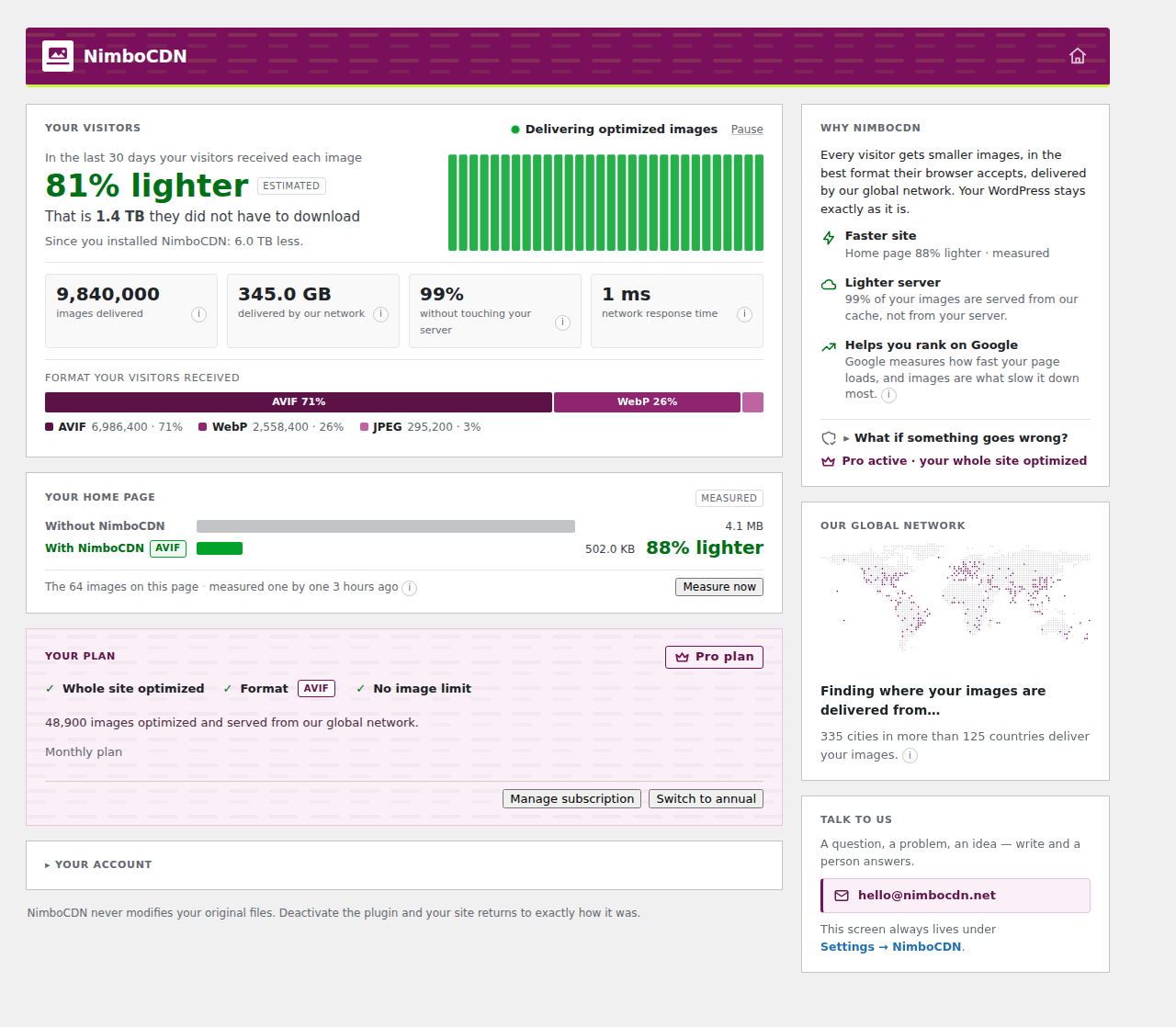The image size is (1176, 1027).
Task: Follow the Settings → NimboCDN link
Action: pos(891,947)
